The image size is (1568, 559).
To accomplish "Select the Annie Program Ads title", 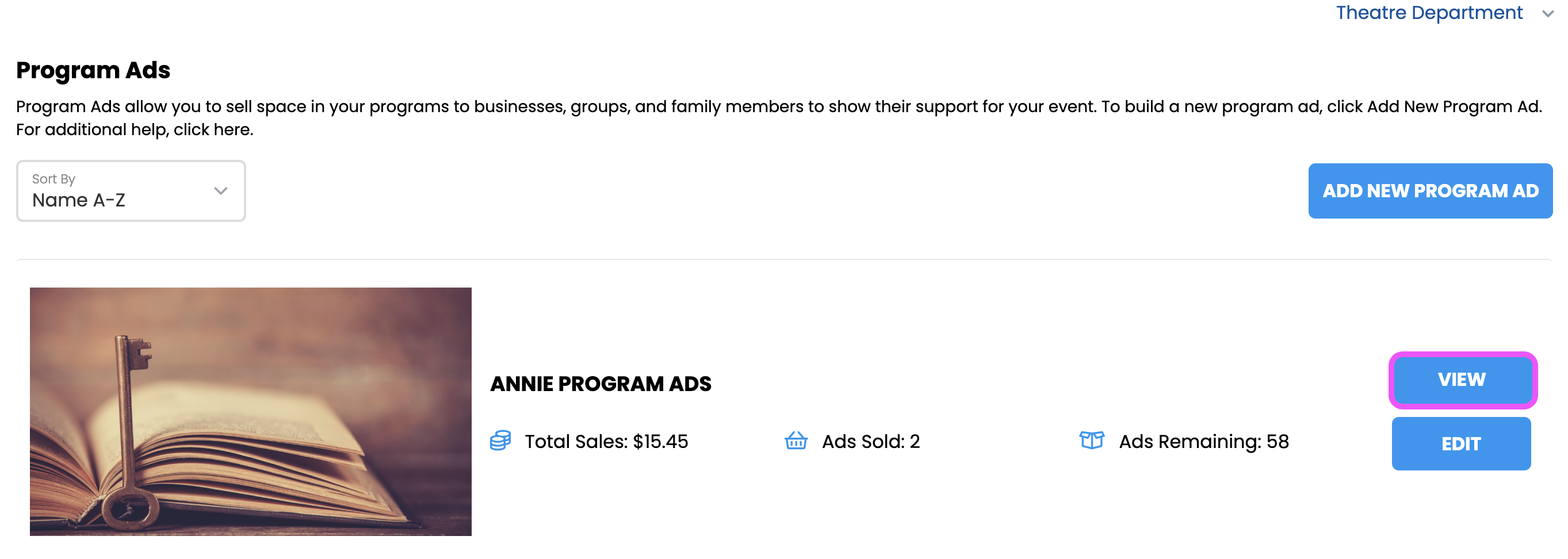I will point(600,384).
